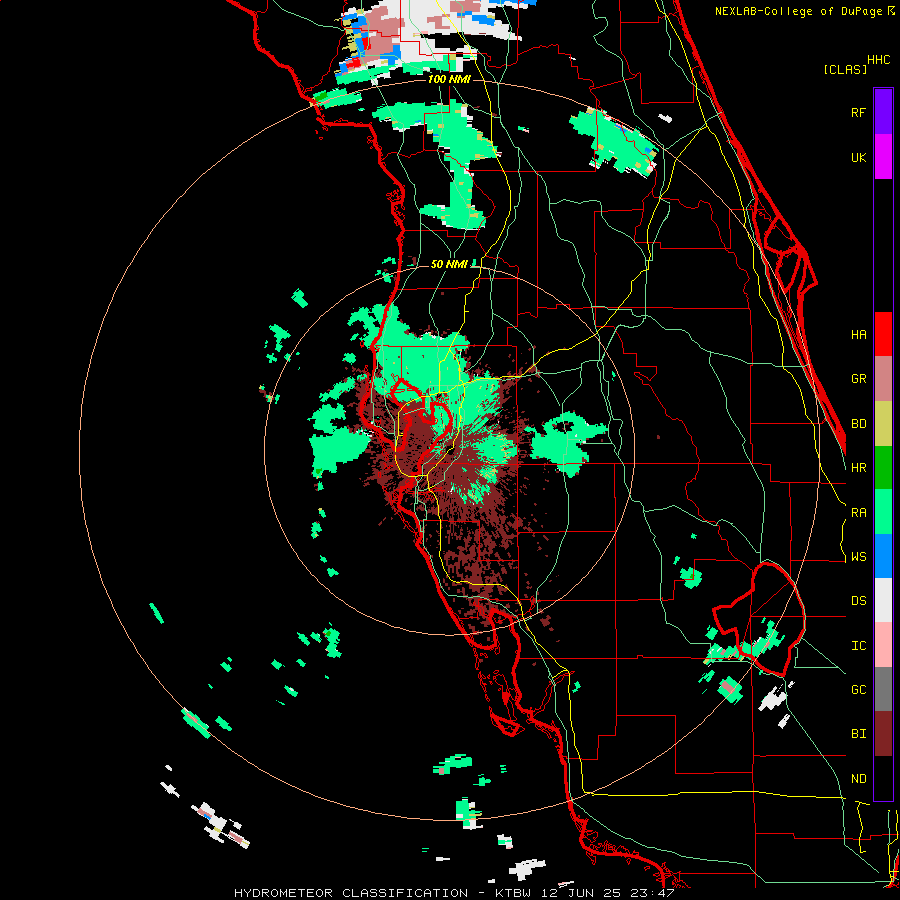900x900 pixels.
Task: Click the gray GC legend color swatch
Action: [883, 689]
